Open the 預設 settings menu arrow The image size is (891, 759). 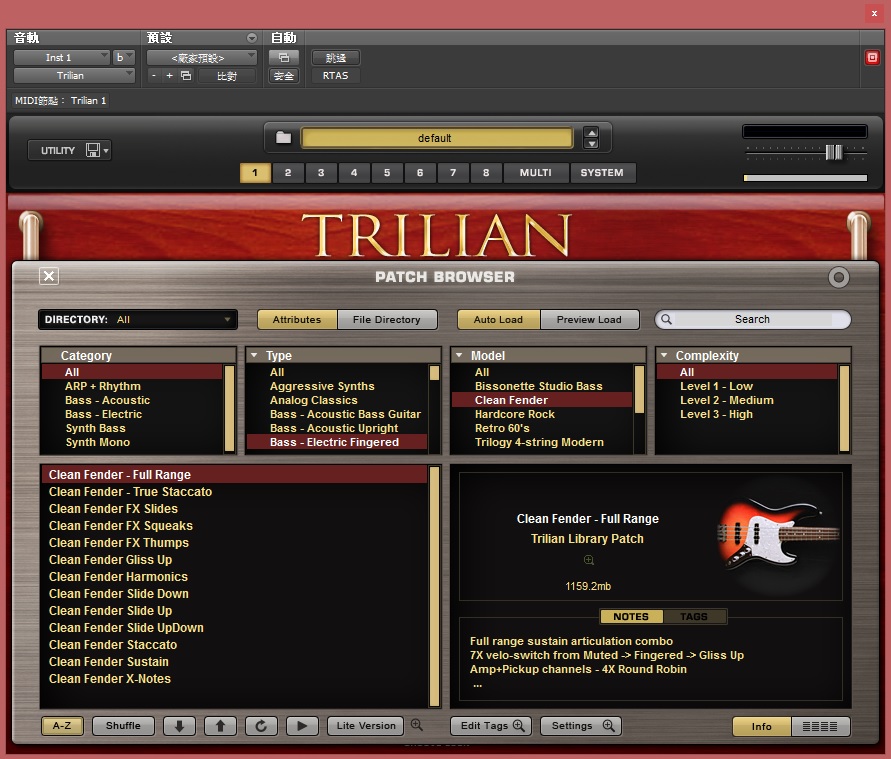tap(252, 37)
